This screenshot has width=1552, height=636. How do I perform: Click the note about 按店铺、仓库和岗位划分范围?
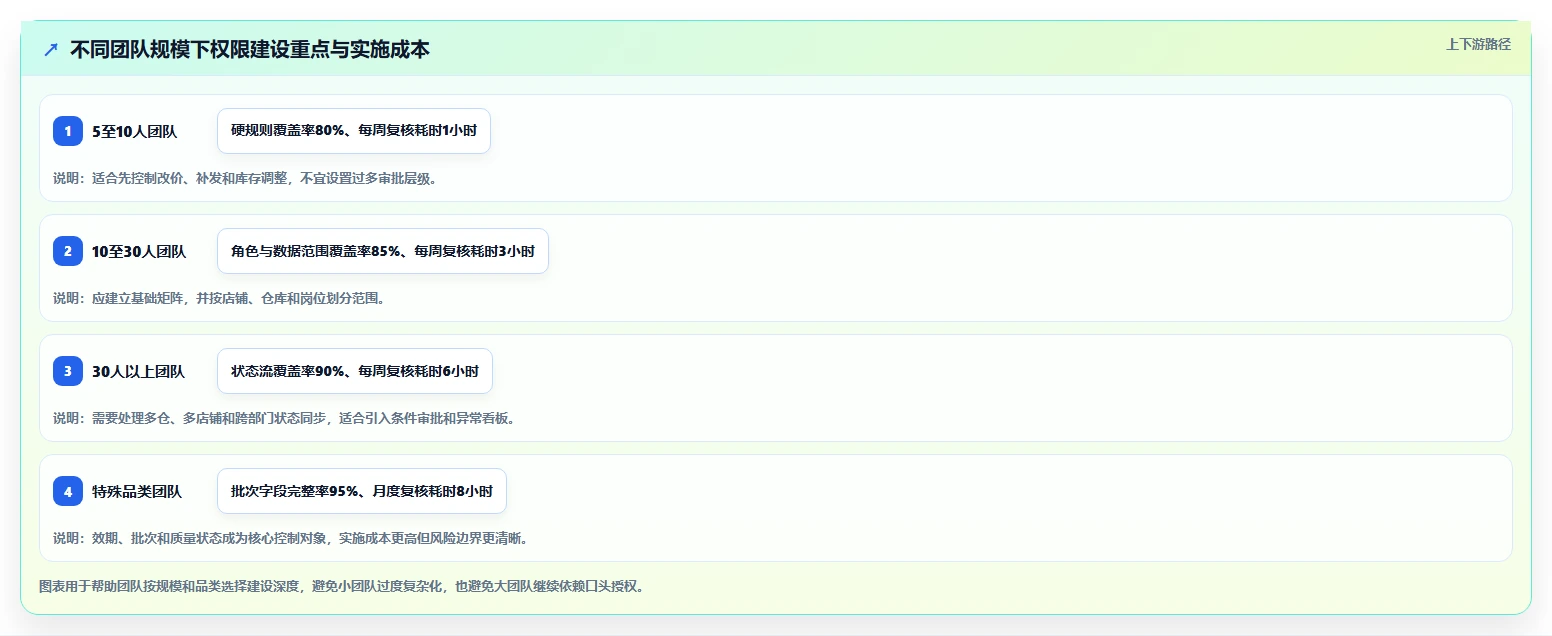click(219, 298)
